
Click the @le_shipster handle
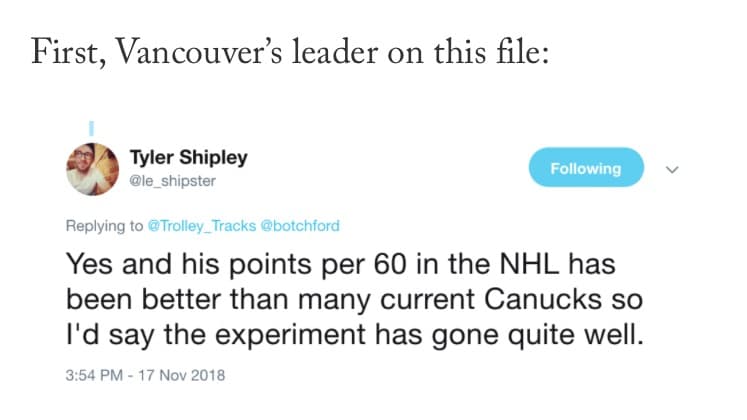172,181
